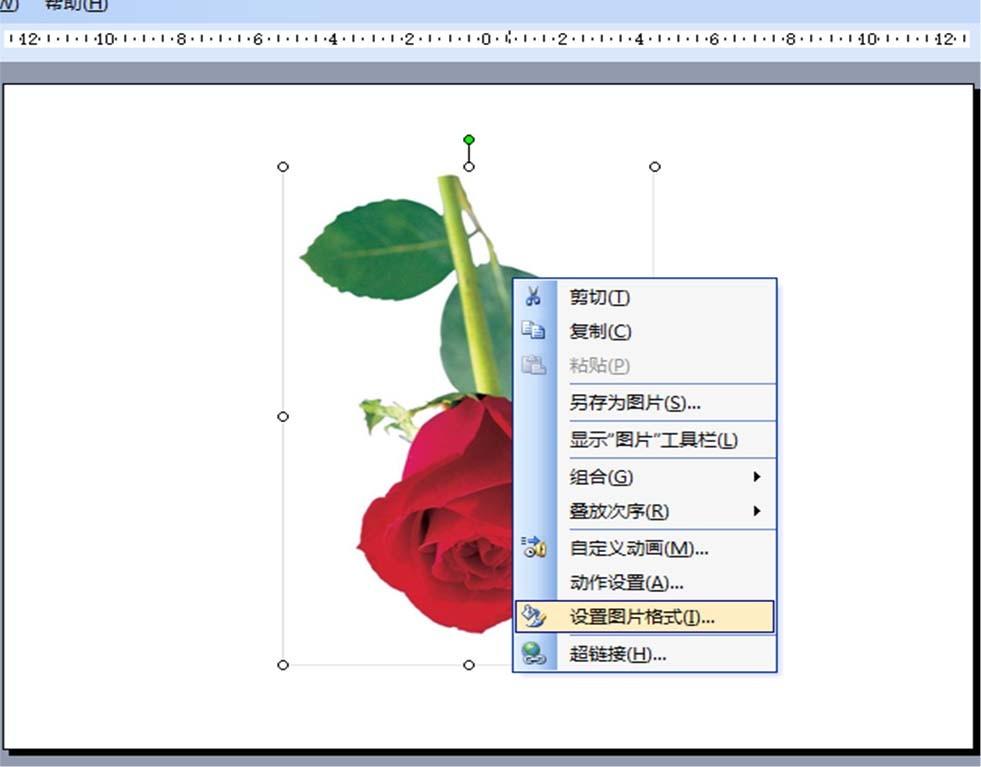
Task: Click the scissors Cut icon
Action: [x=534, y=296]
